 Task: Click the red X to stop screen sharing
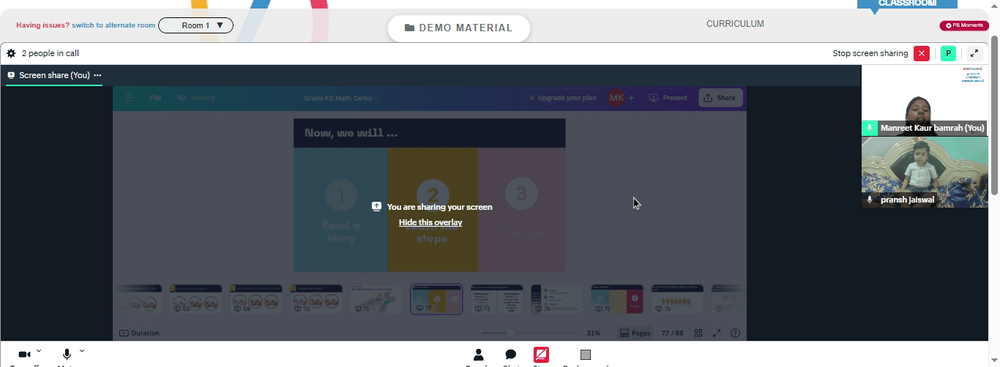pyautogui.click(x=922, y=54)
